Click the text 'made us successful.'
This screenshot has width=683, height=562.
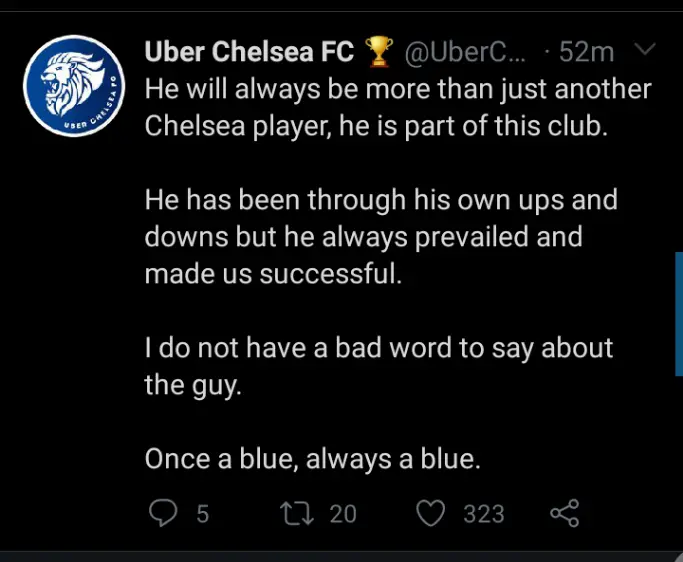tap(273, 274)
